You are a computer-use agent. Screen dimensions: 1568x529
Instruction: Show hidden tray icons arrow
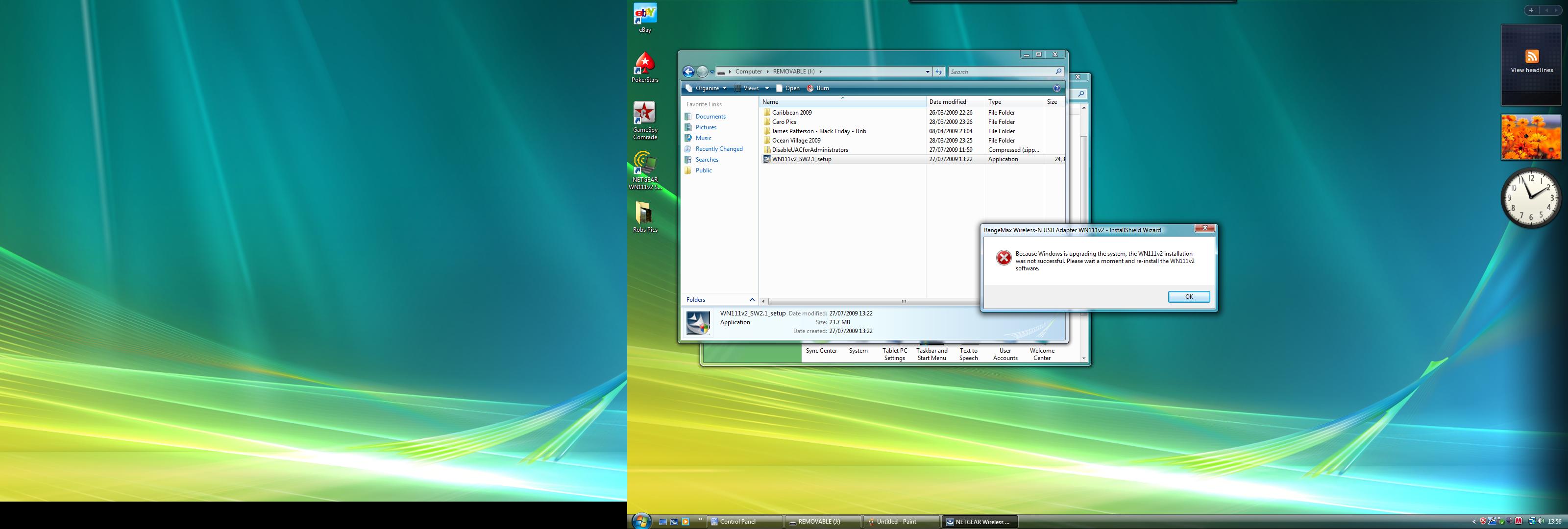point(1474,522)
